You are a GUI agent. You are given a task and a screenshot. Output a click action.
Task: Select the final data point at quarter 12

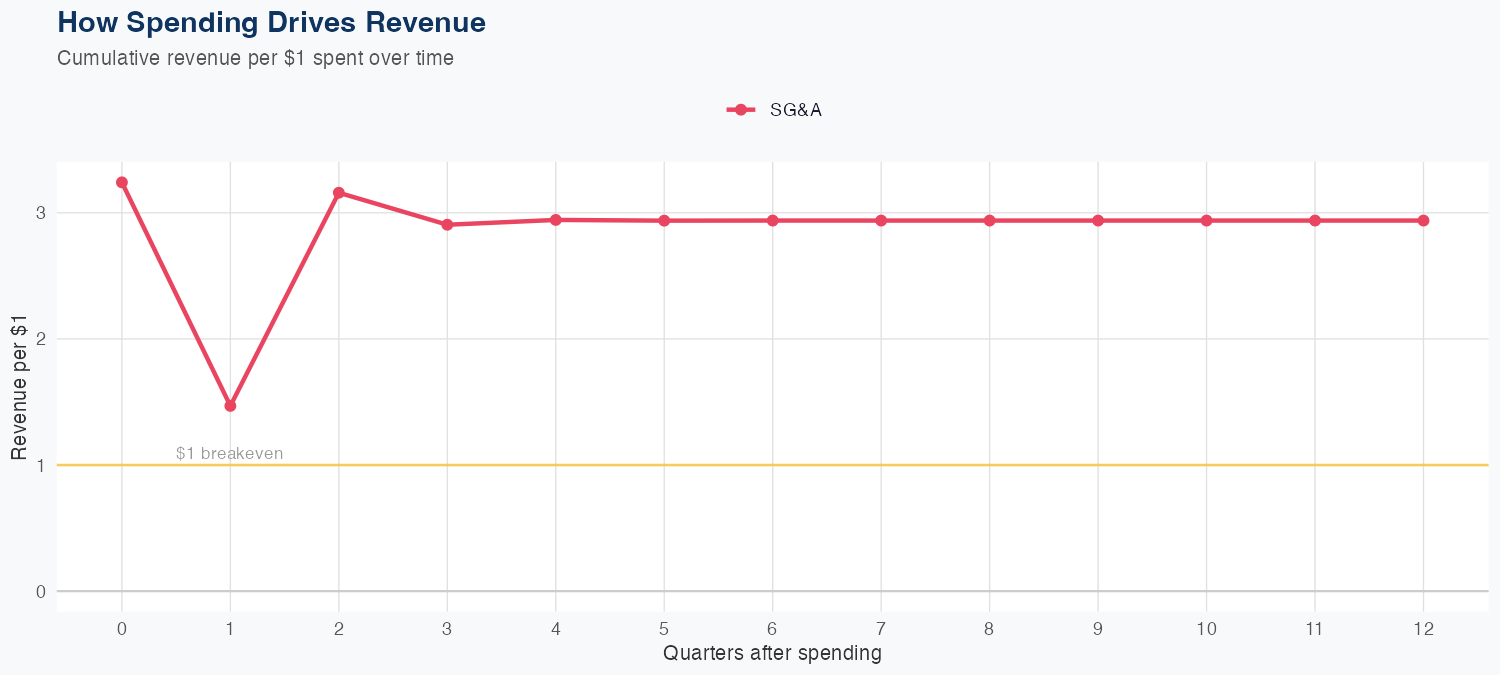(x=1424, y=221)
